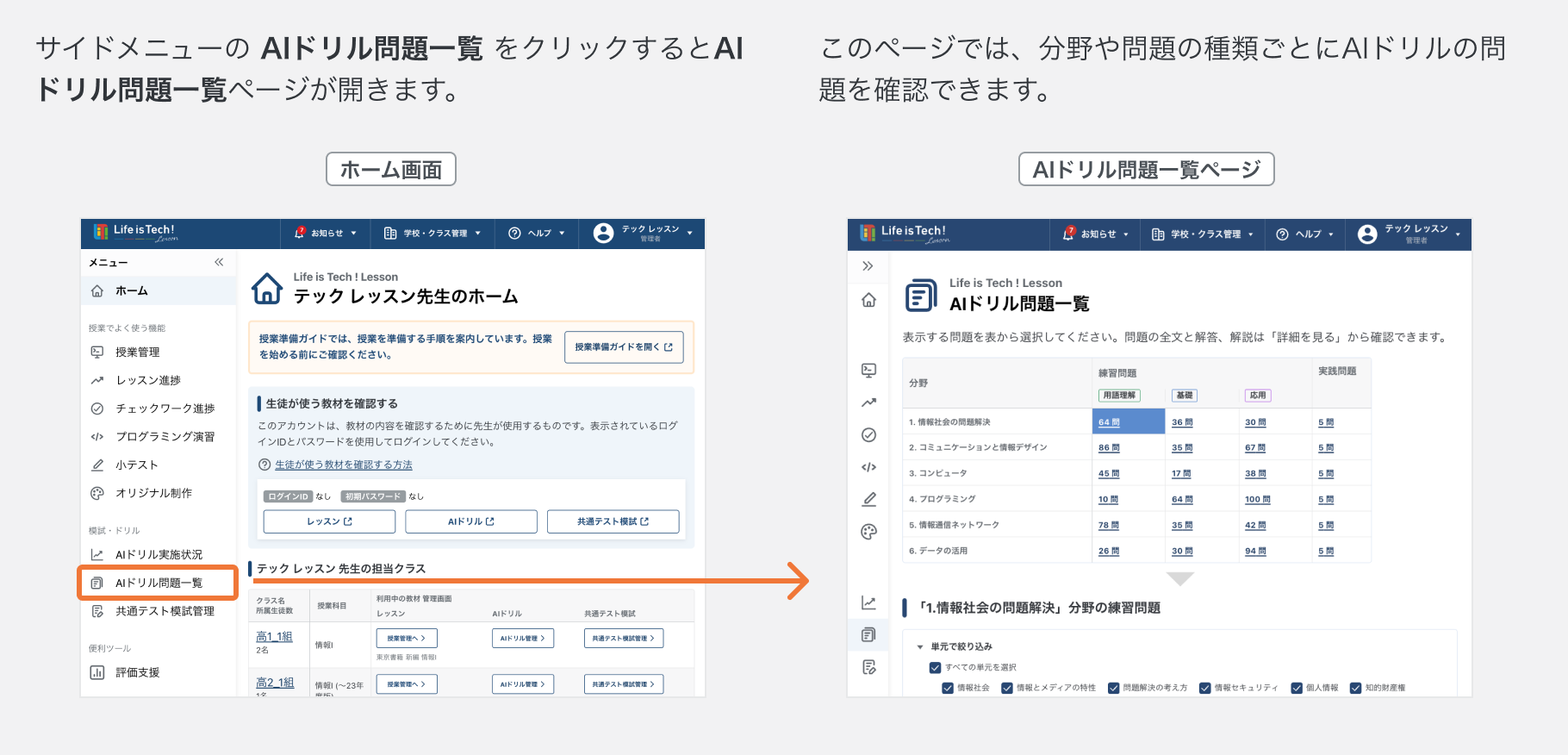Select 94 問 in the データの活用 row

coord(1255,551)
